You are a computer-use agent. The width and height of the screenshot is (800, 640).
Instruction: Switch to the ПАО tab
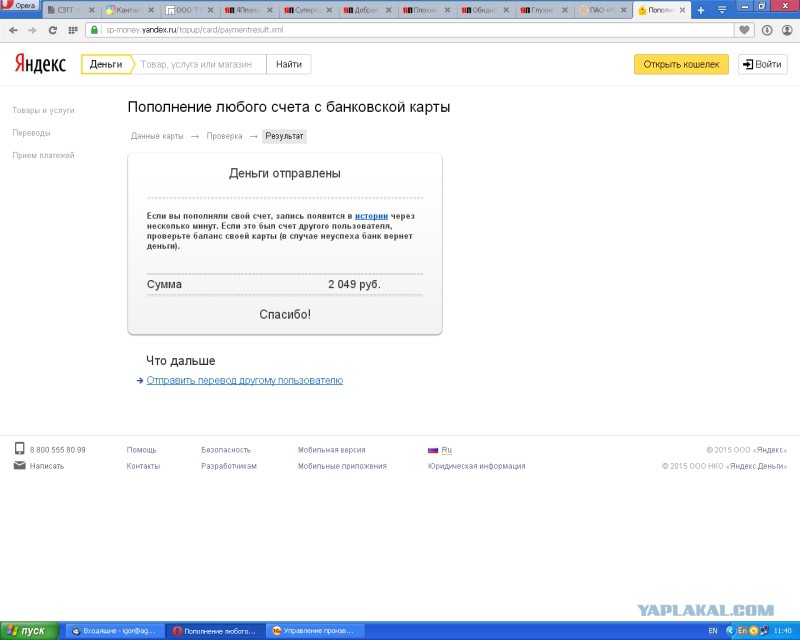(598, 10)
